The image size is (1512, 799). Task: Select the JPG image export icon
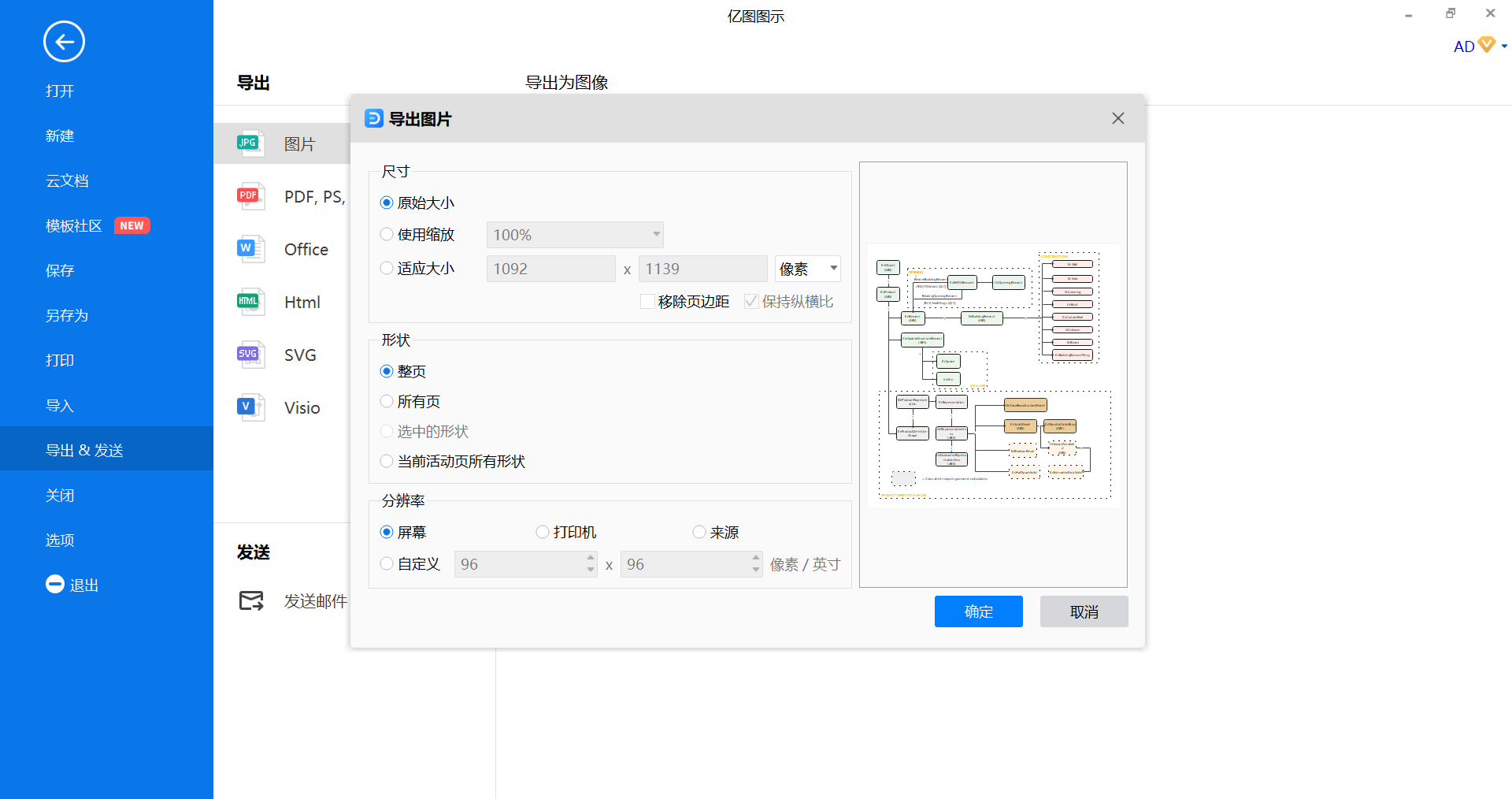250,143
